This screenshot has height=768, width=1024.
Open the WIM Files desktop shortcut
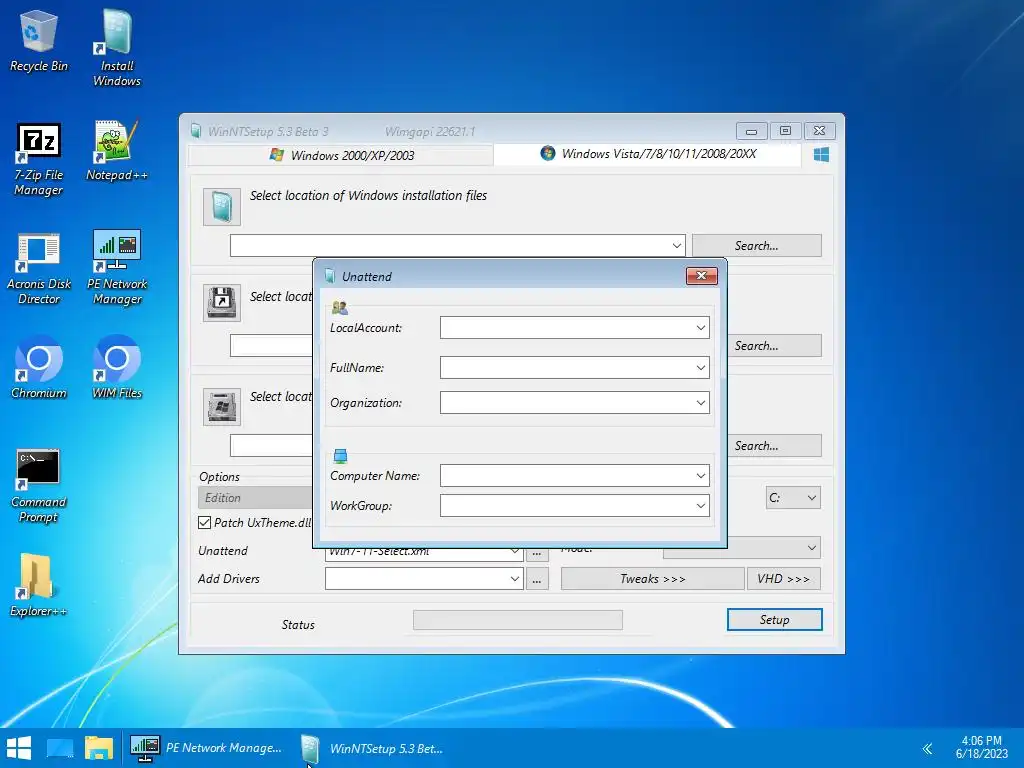[x=117, y=367]
